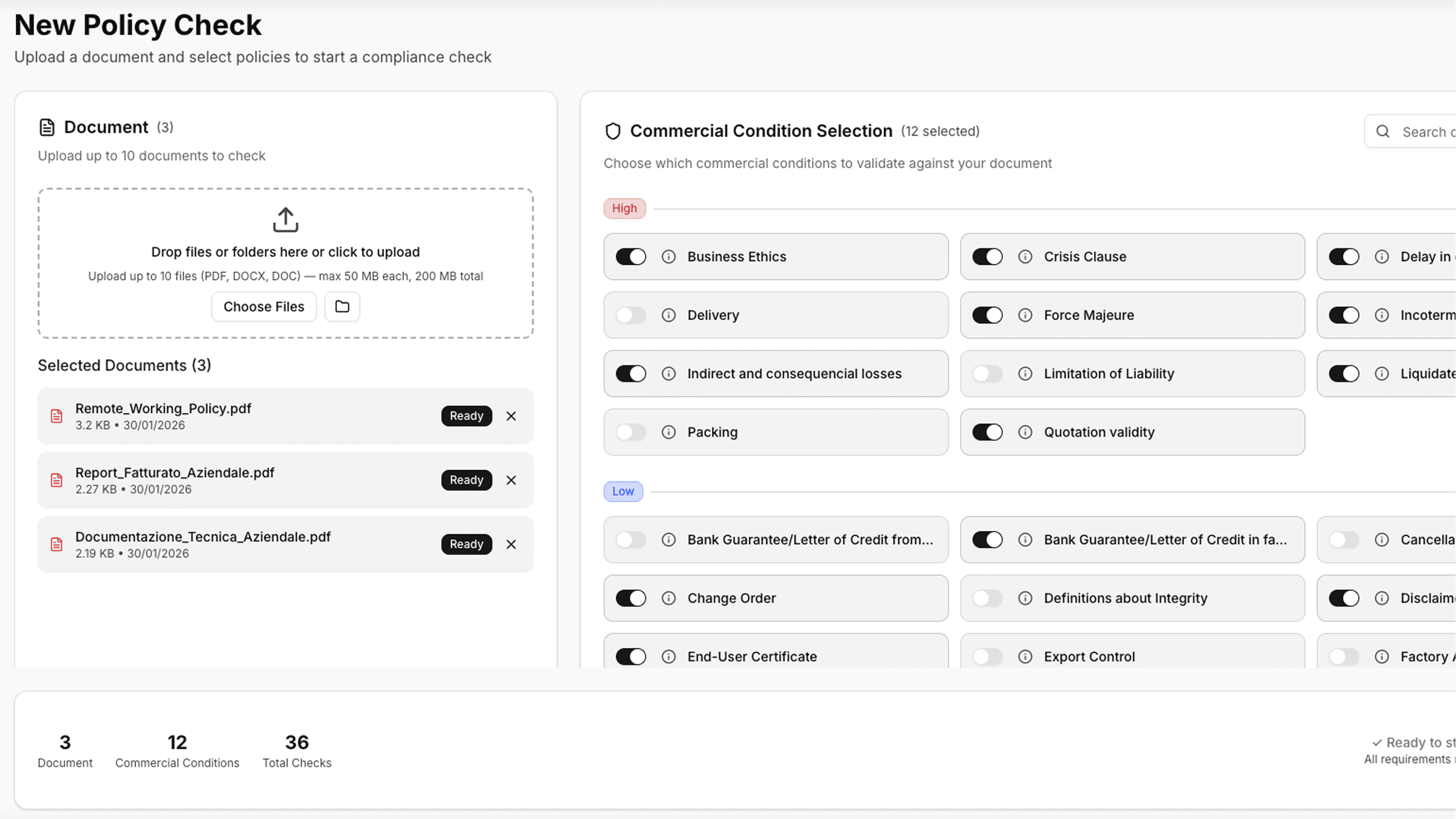1456x819 pixels.
Task: Click the shield icon next to Commercial Condition Selection
Action: tap(613, 130)
